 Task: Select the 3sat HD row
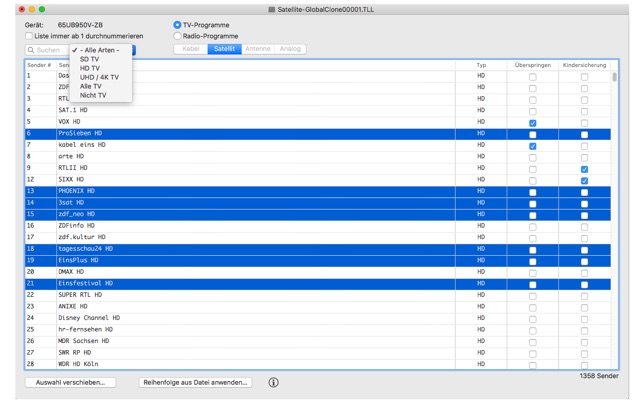(x=318, y=203)
